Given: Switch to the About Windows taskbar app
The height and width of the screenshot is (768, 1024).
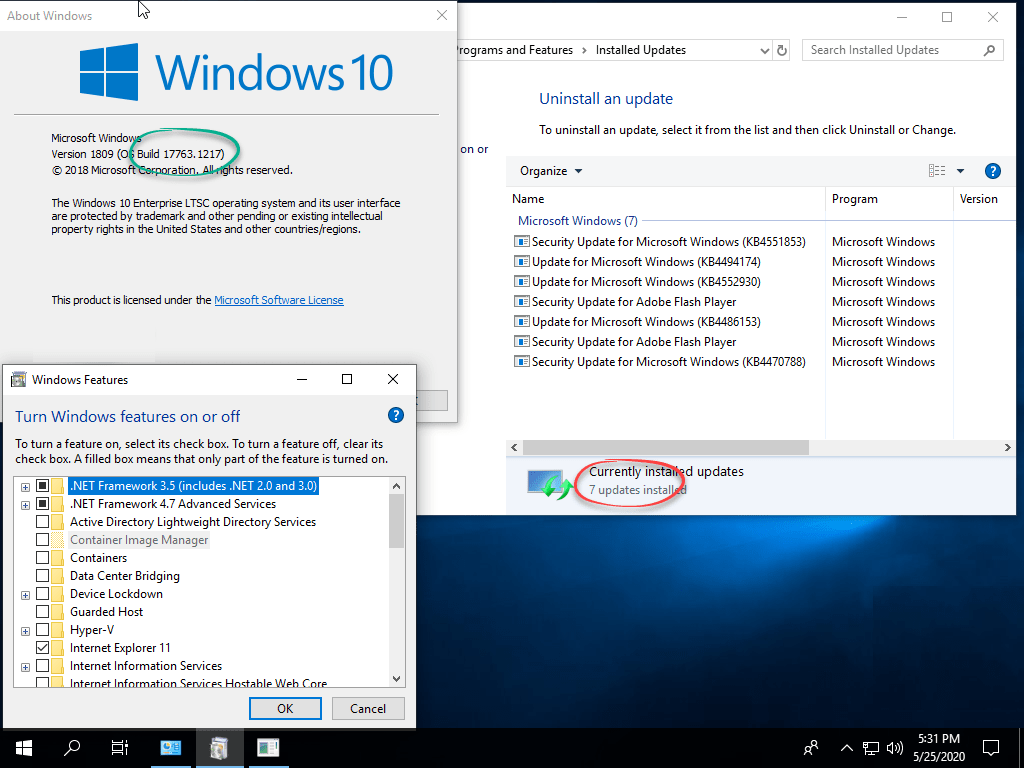Looking at the screenshot, I should (x=268, y=747).
